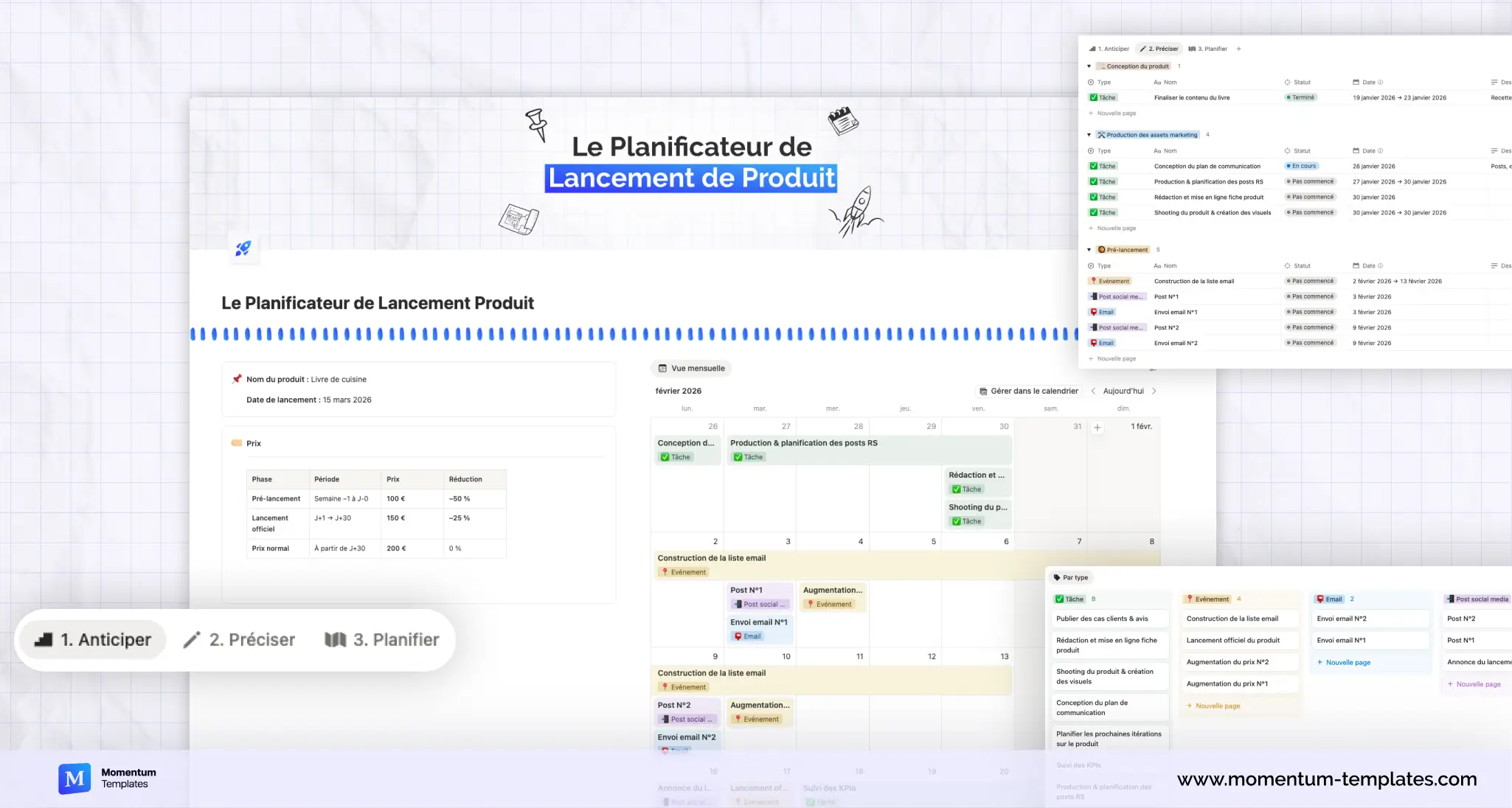Click the rocket page icon above the title
Screen dimensions: 1512x808
pos(244,249)
